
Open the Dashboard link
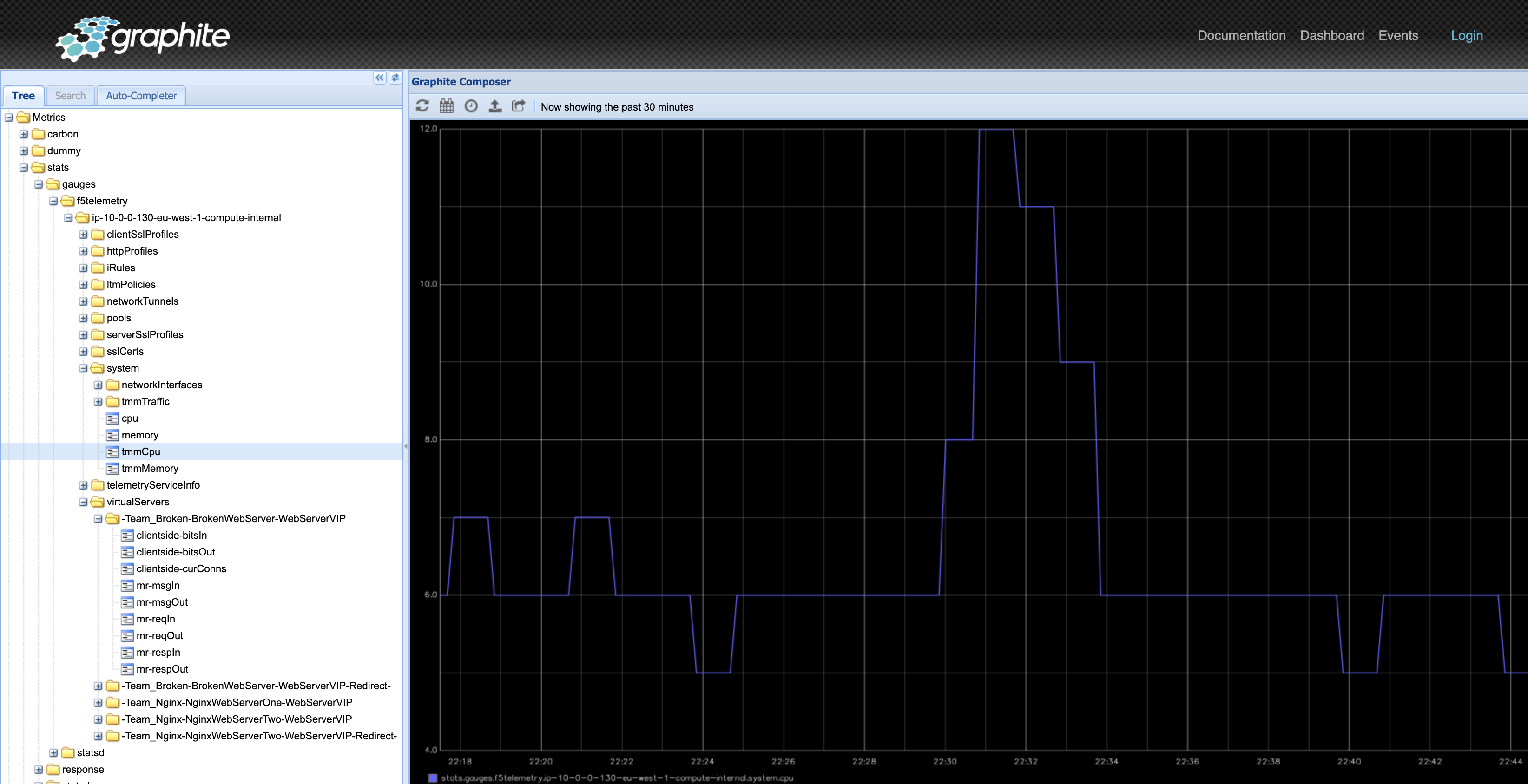coord(1332,36)
